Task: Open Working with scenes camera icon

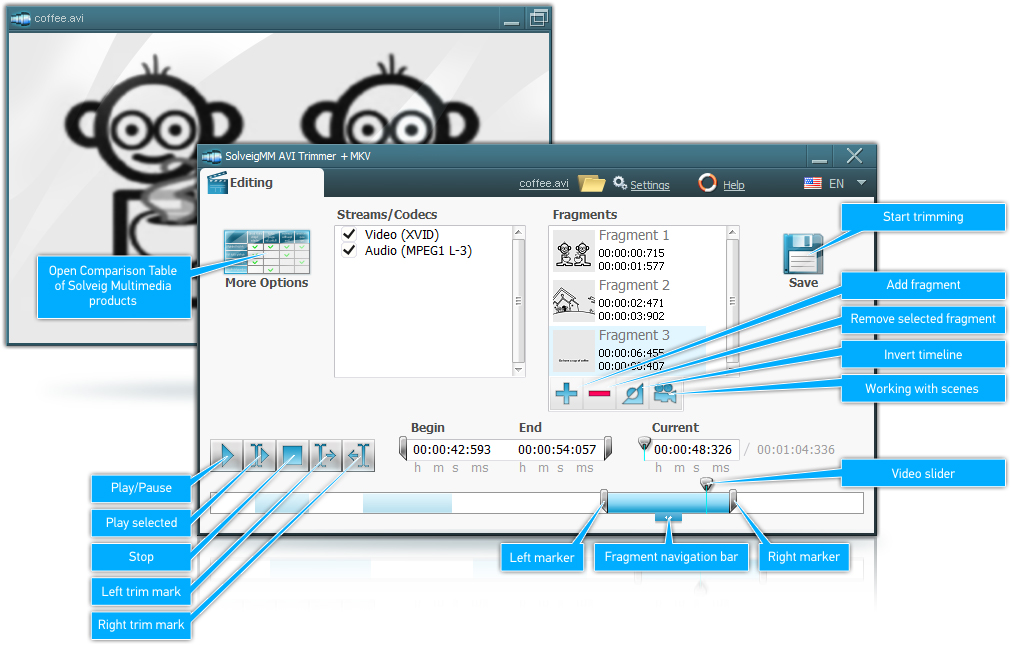Action: (665, 393)
